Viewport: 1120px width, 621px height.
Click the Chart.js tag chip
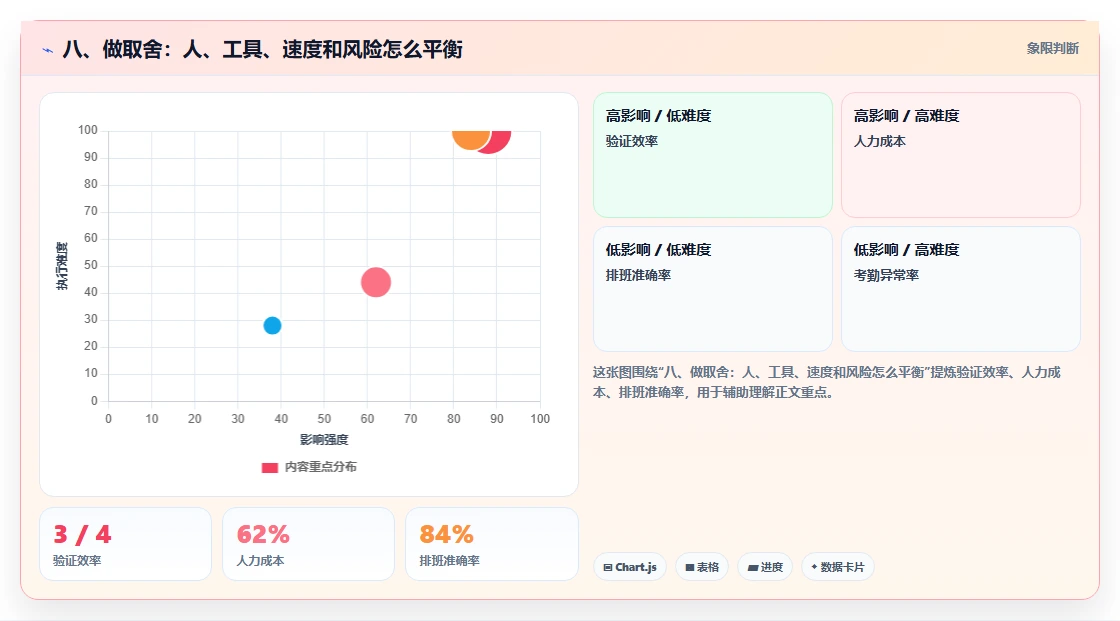pyautogui.click(x=630, y=567)
